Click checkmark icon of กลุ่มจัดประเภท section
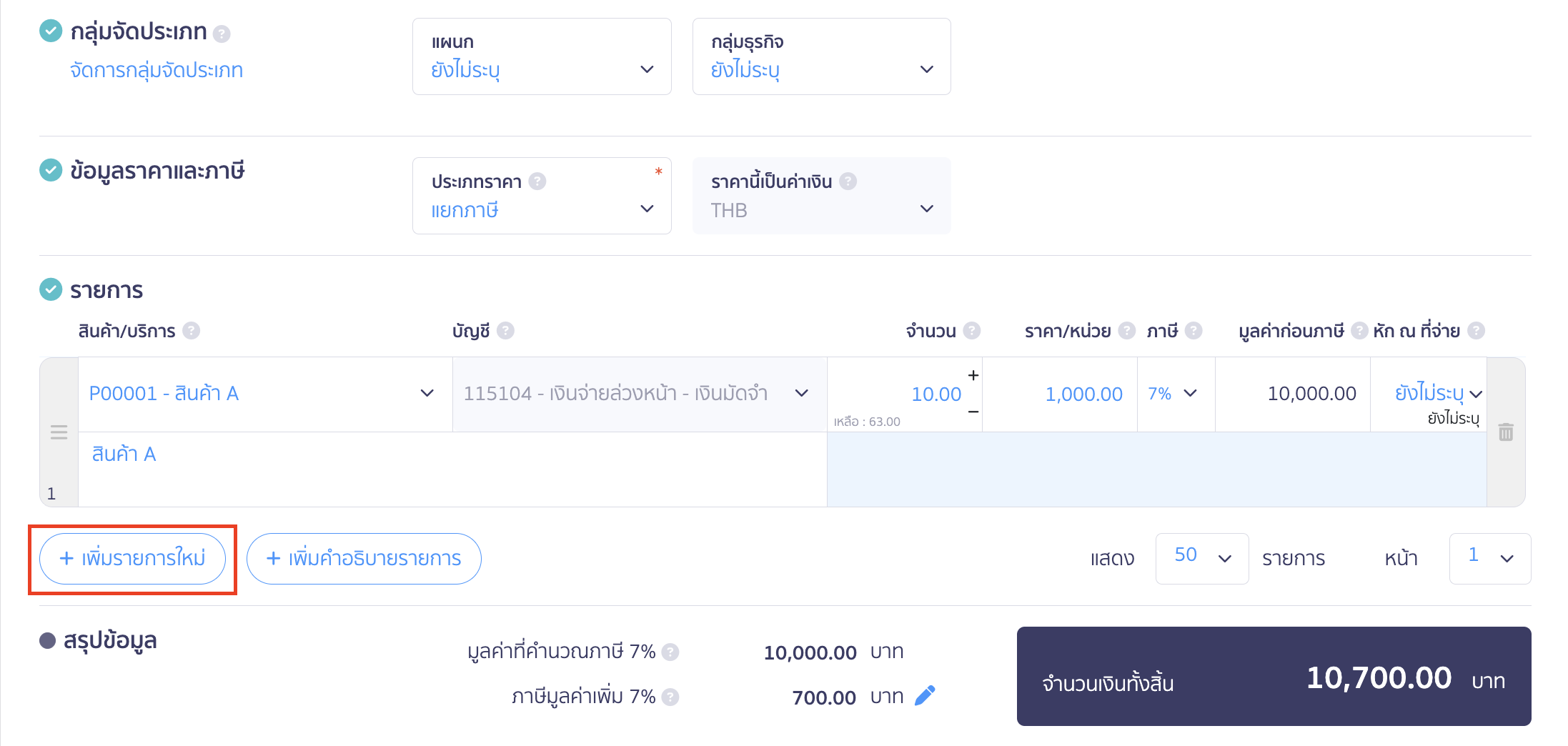The width and height of the screenshot is (1568, 746). pyautogui.click(x=51, y=31)
